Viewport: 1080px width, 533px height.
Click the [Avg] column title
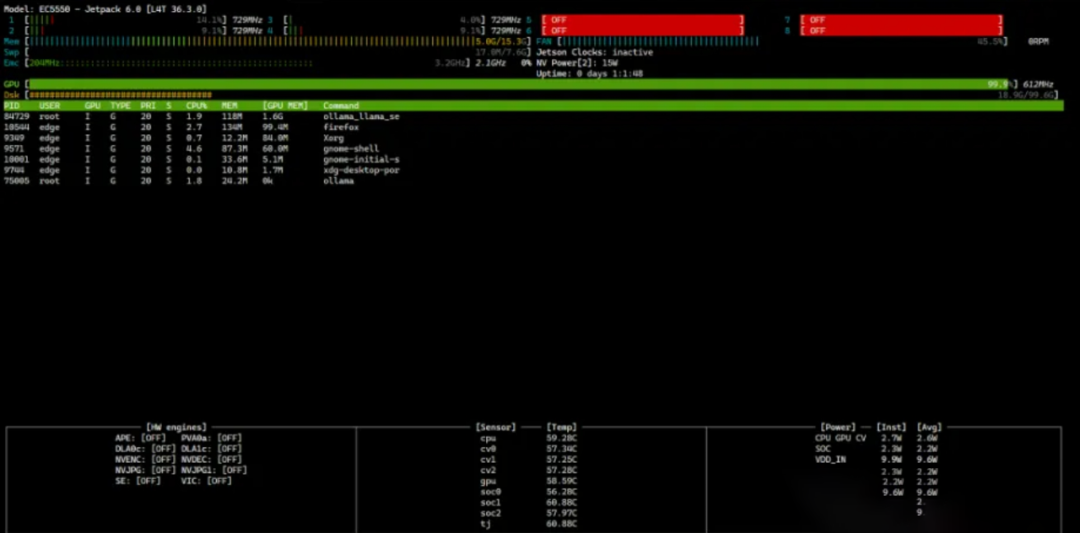929,428
